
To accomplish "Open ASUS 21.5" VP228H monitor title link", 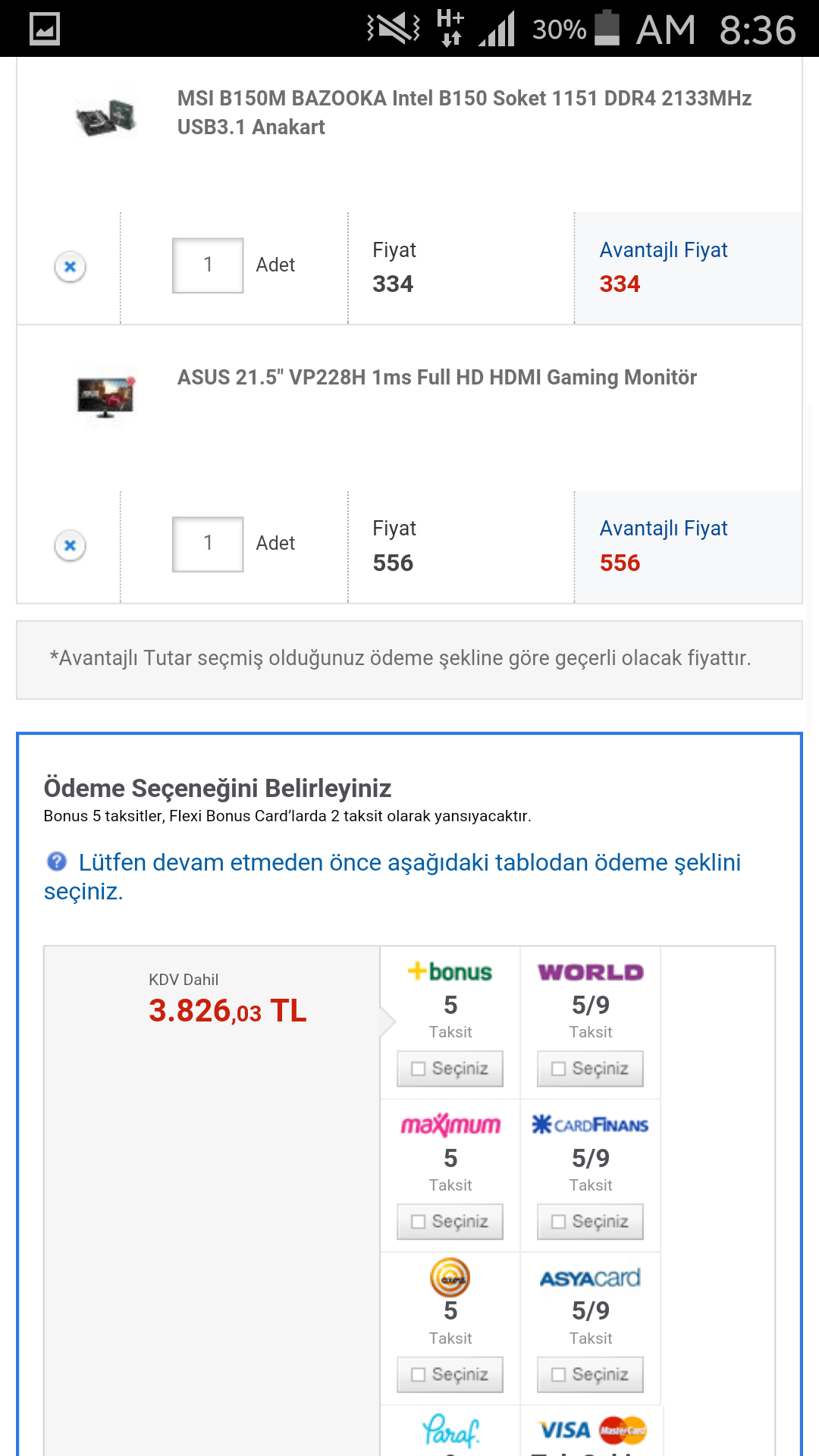I will point(437,377).
